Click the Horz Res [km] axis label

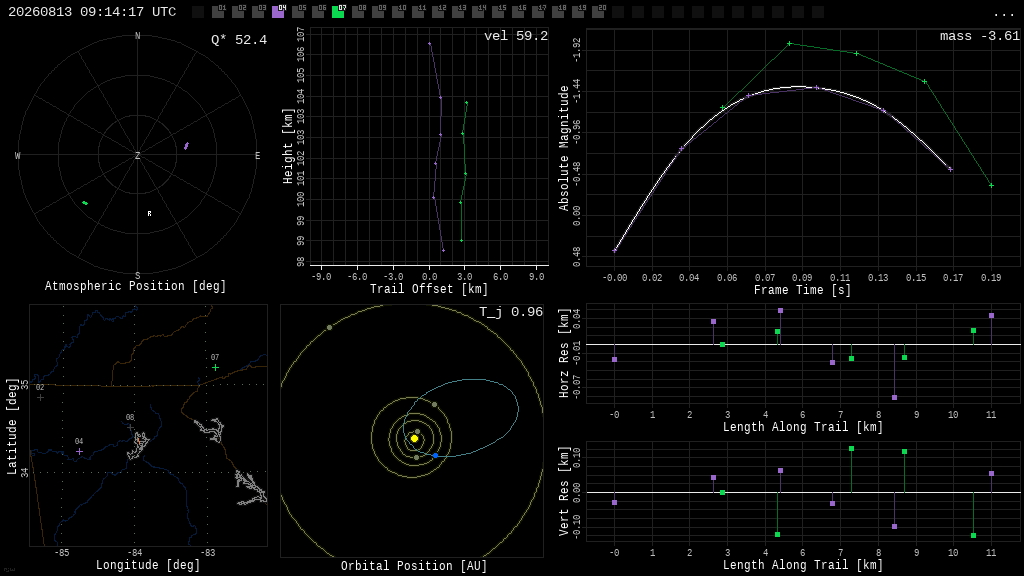[x=564, y=353]
